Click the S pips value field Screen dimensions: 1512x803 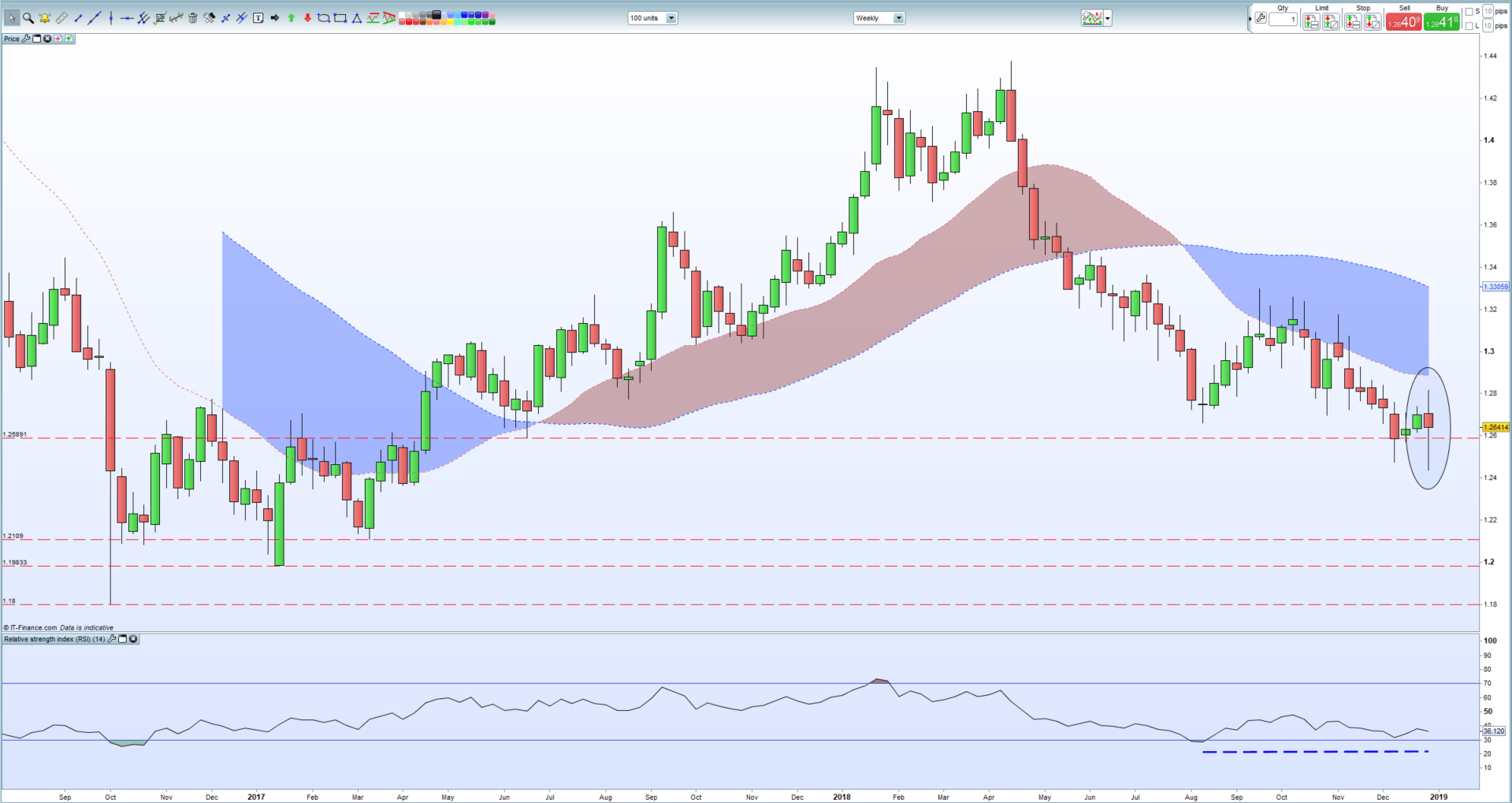(x=1488, y=11)
